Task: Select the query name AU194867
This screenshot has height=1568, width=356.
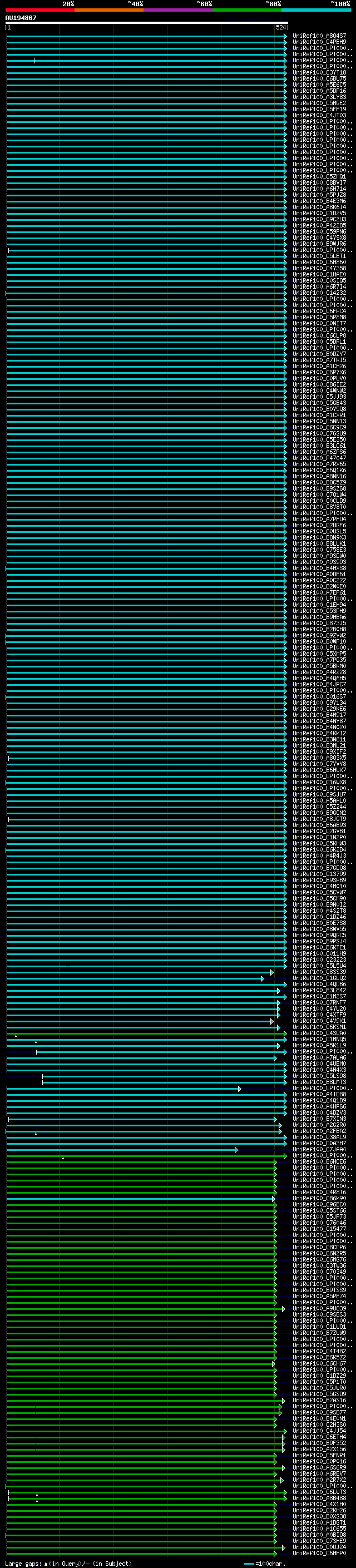Action: pos(21,18)
